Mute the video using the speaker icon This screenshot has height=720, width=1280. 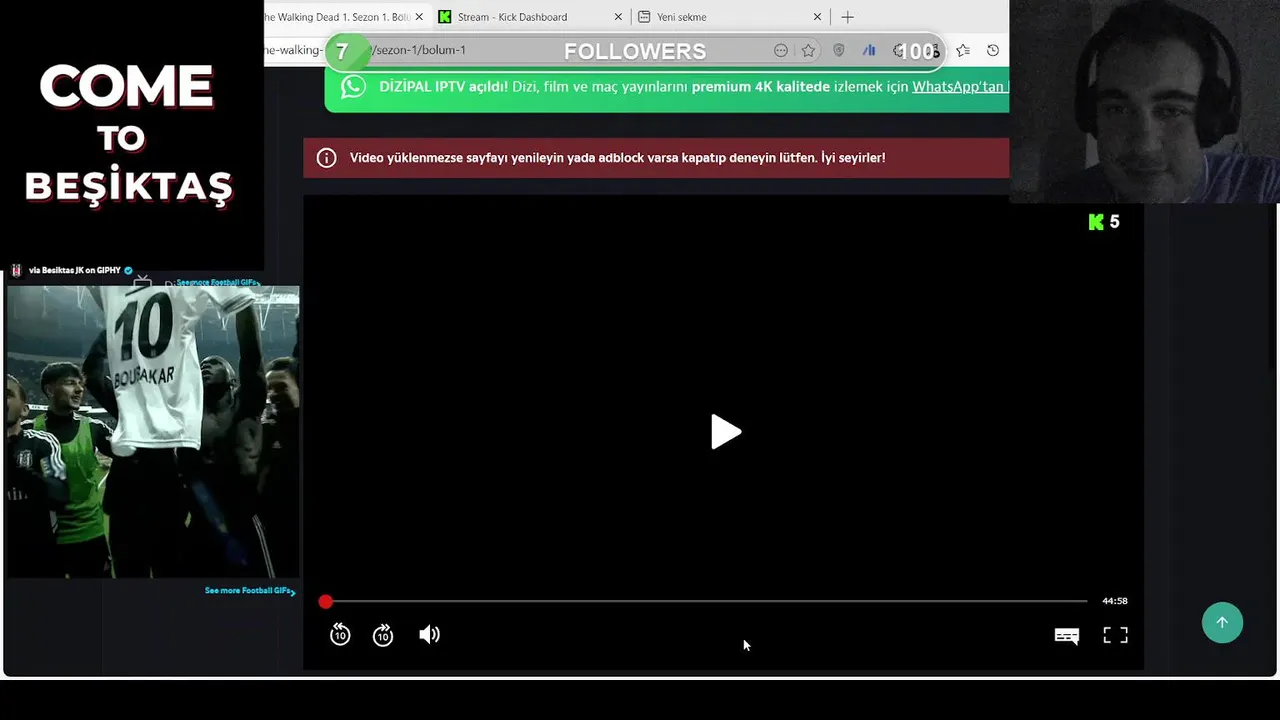(x=429, y=635)
